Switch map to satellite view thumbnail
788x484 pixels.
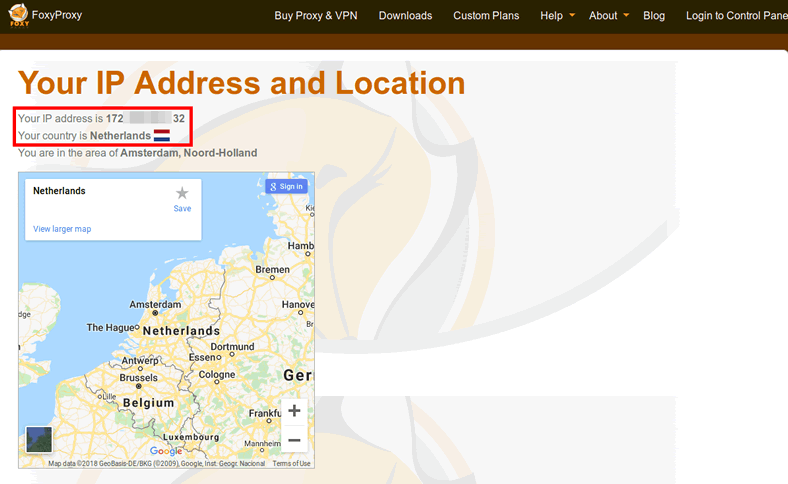tap(39, 439)
